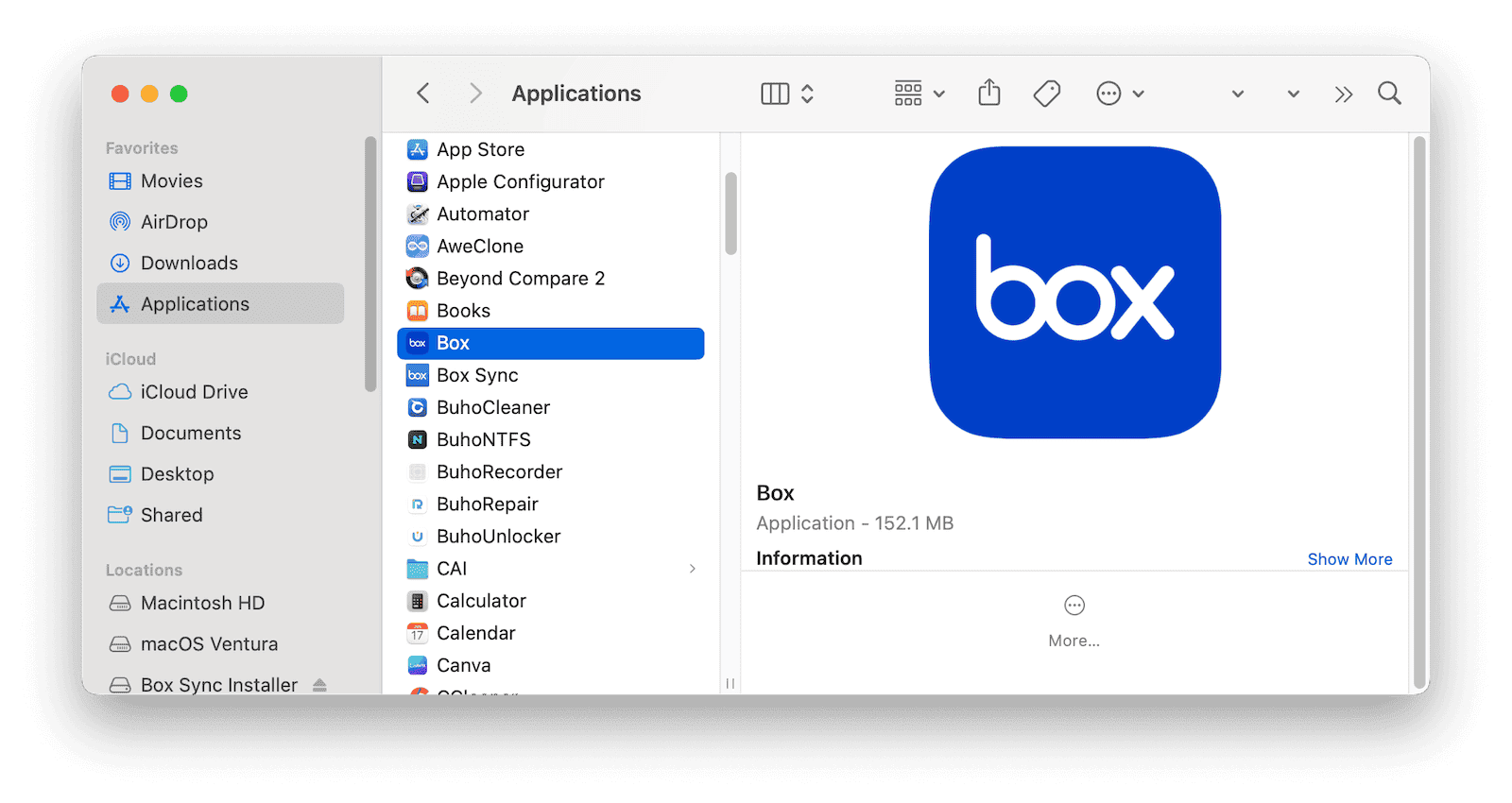Select Books in the applications list
The height and width of the screenshot is (803, 1512).
[x=551, y=310]
